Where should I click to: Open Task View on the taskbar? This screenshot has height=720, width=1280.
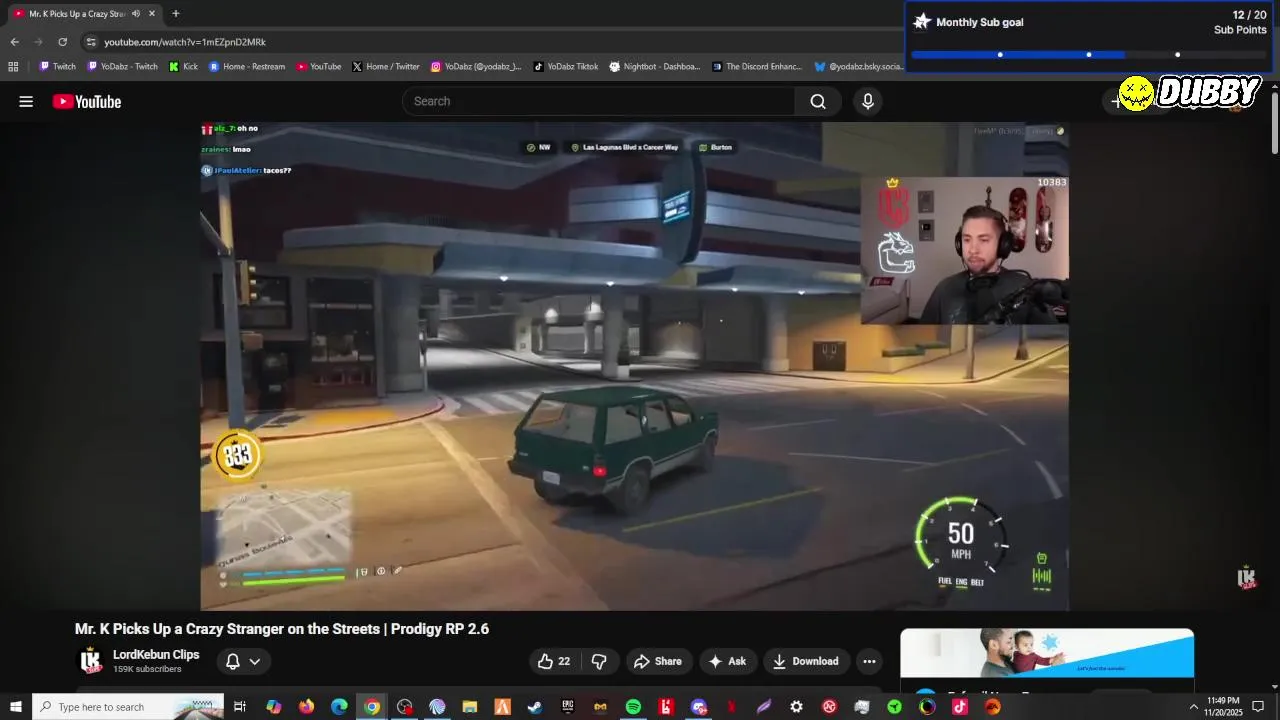coord(240,707)
